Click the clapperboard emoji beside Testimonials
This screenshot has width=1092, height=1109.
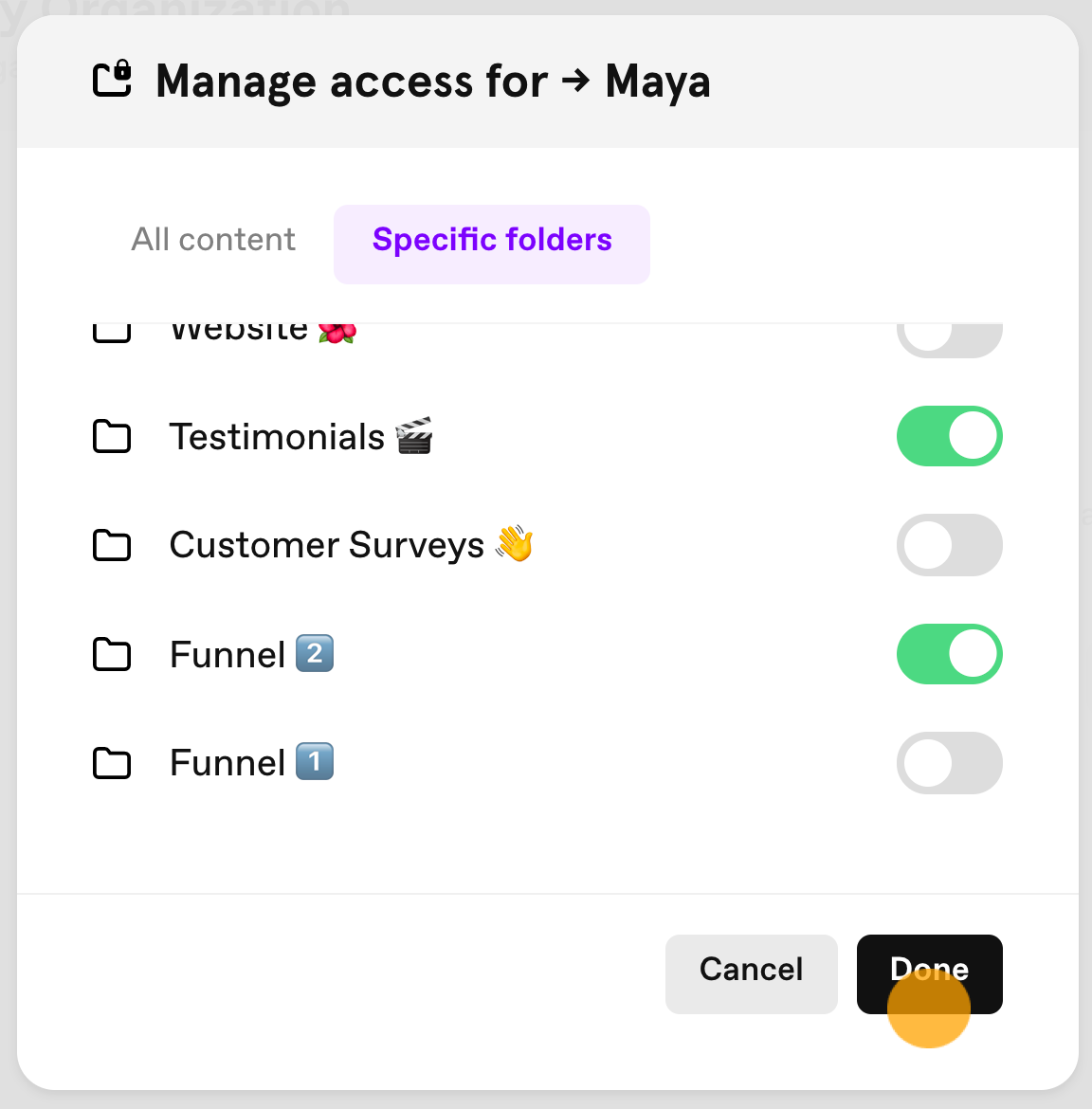(414, 435)
